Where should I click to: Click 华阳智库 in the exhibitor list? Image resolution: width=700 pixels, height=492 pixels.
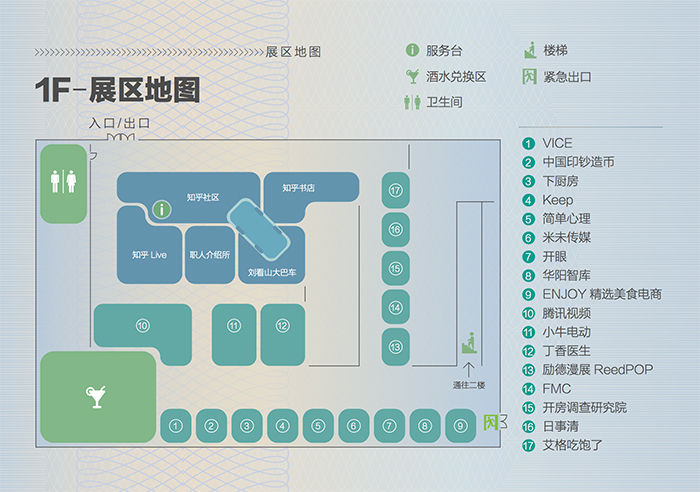[x=566, y=275]
